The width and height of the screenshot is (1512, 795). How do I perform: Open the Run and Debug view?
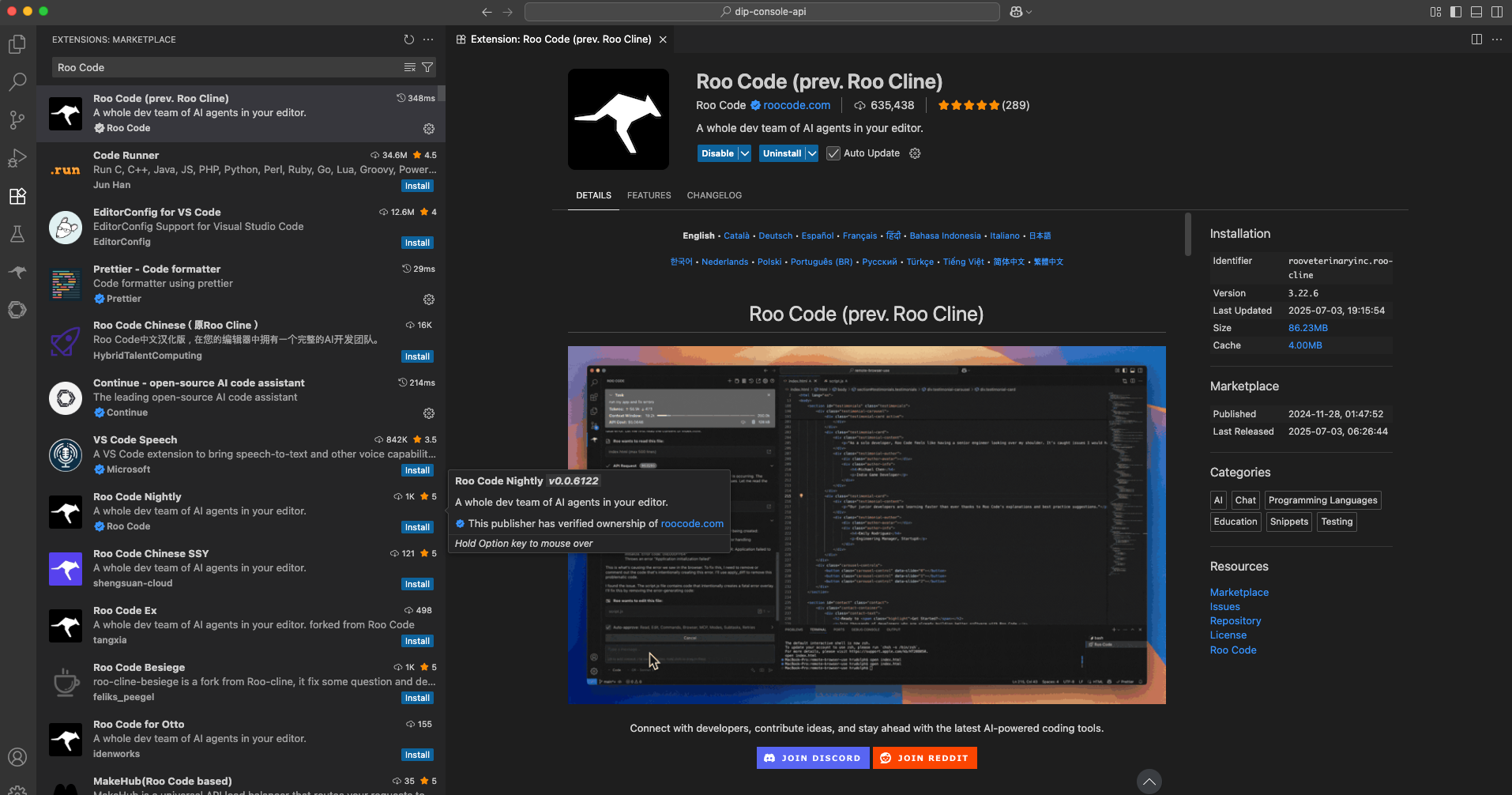click(17, 158)
